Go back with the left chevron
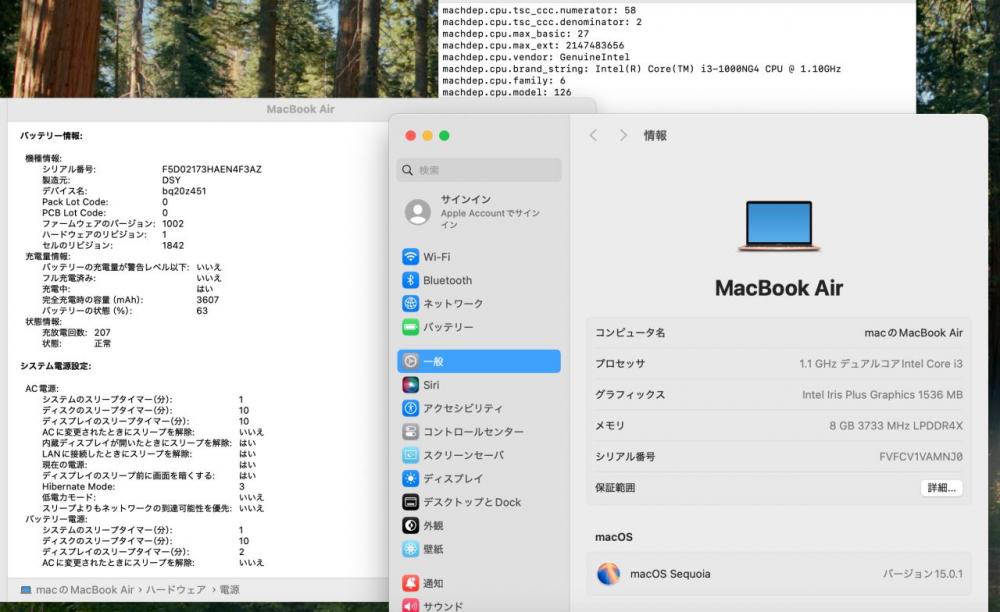Screen dimensions: 1000x612 593,135
